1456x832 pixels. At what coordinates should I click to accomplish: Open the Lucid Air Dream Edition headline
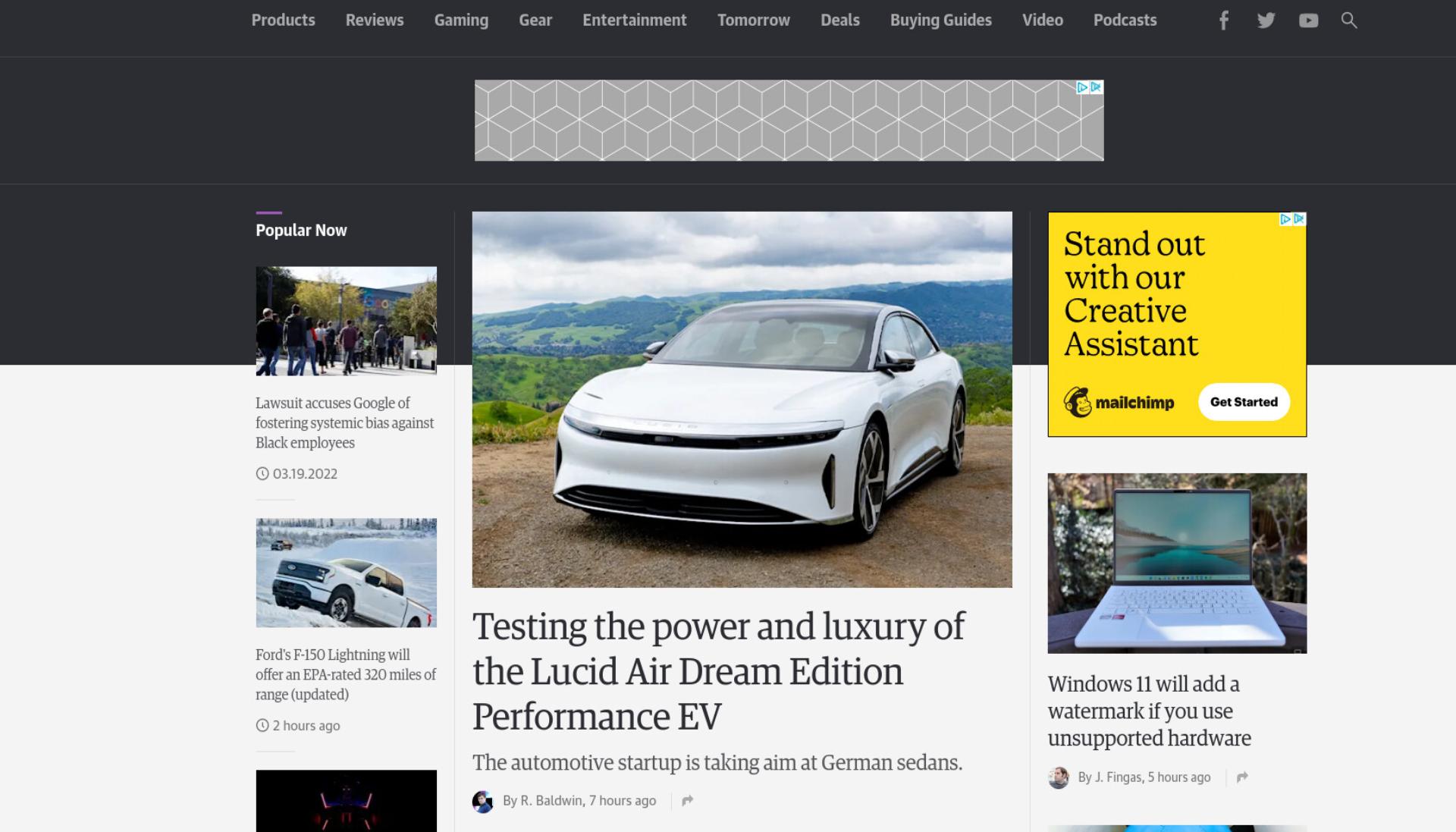[718, 672]
